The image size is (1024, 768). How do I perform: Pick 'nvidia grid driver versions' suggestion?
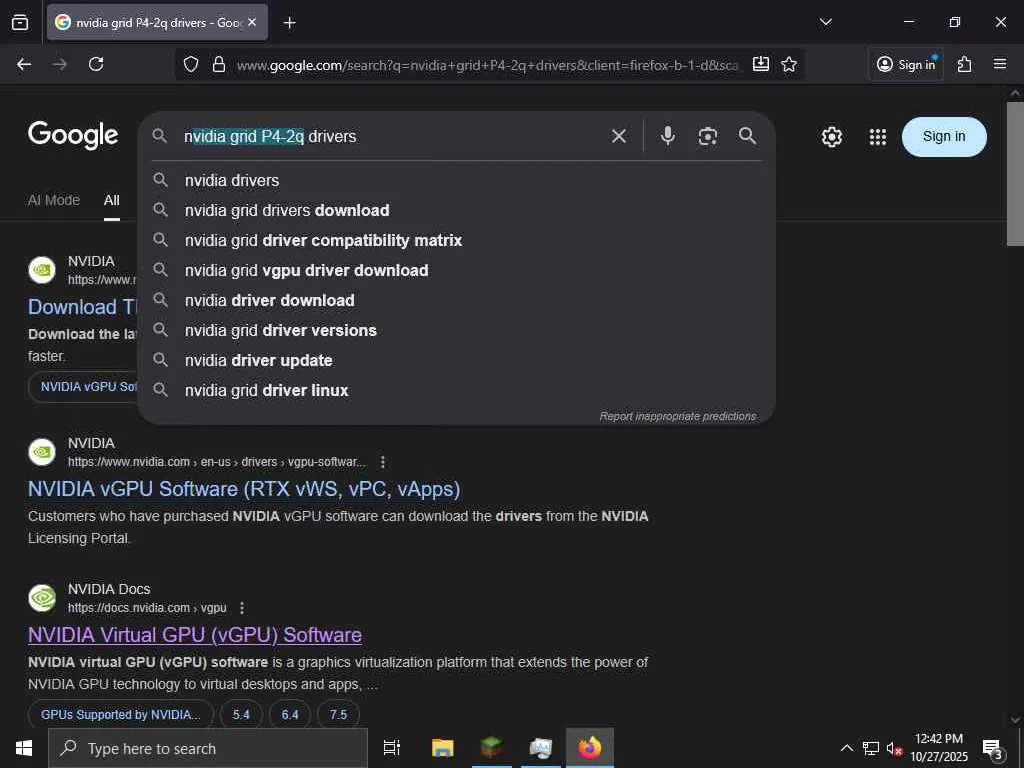pos(456,330)
